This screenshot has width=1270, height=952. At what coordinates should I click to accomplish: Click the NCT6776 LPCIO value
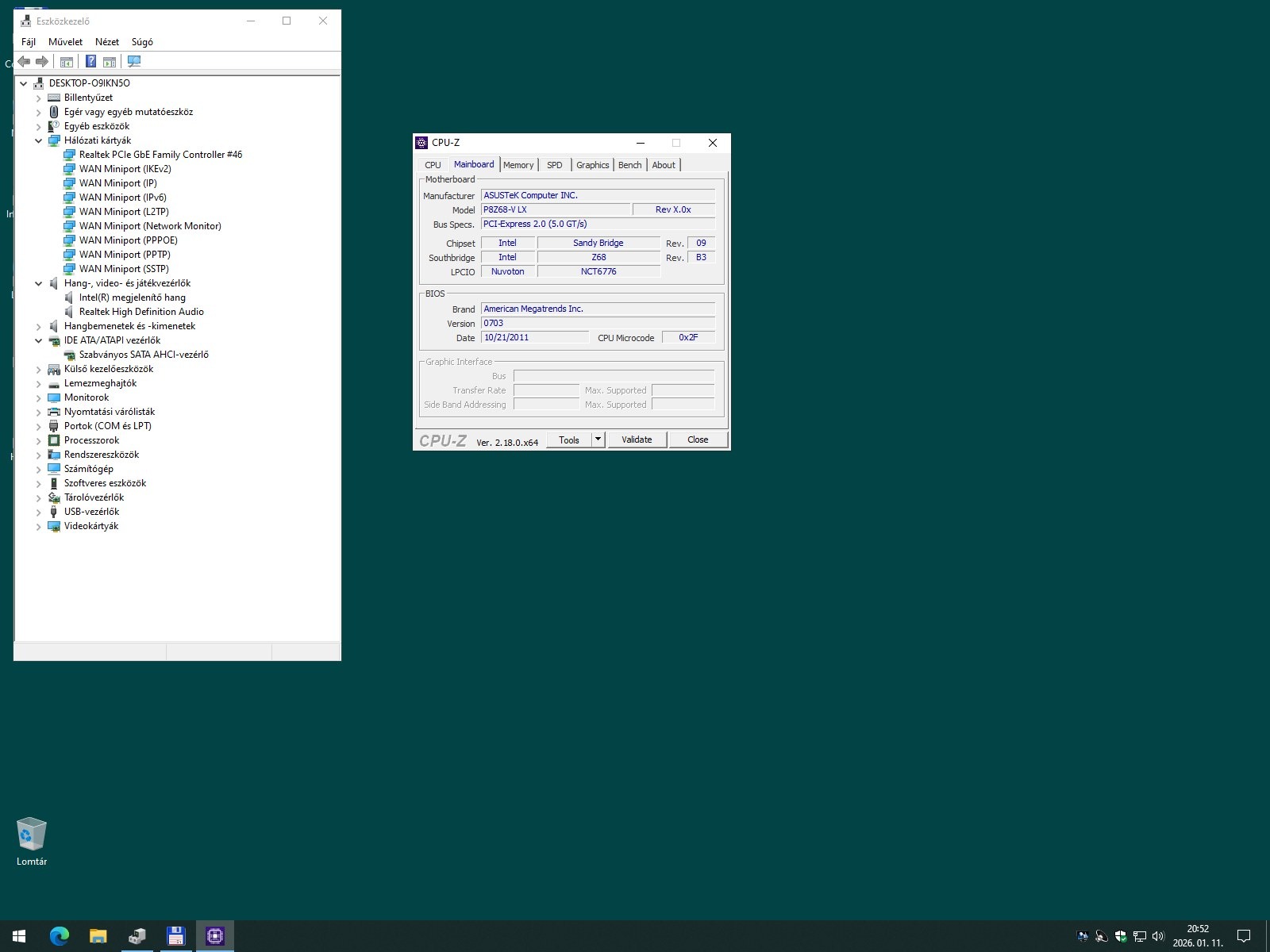[x=598, y=271]
